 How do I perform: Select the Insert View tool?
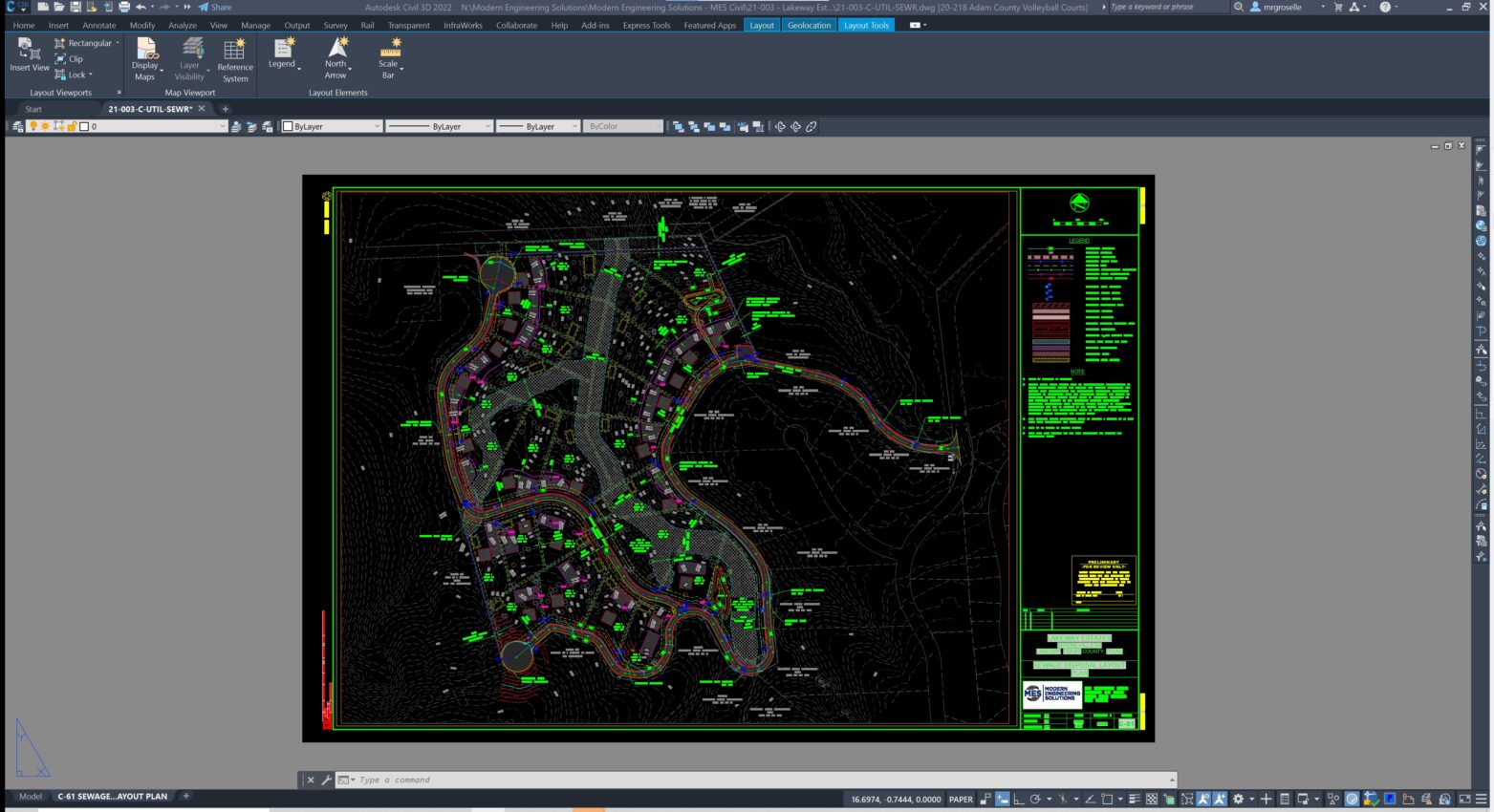(x=29, y=54)
